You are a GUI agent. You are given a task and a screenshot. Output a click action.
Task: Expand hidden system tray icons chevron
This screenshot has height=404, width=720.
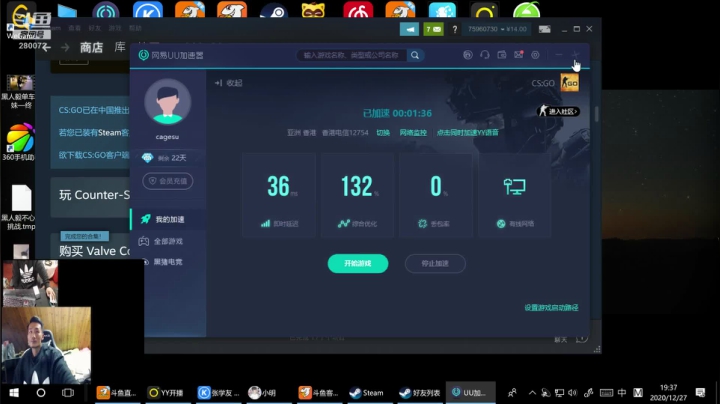tap(532, 393)
